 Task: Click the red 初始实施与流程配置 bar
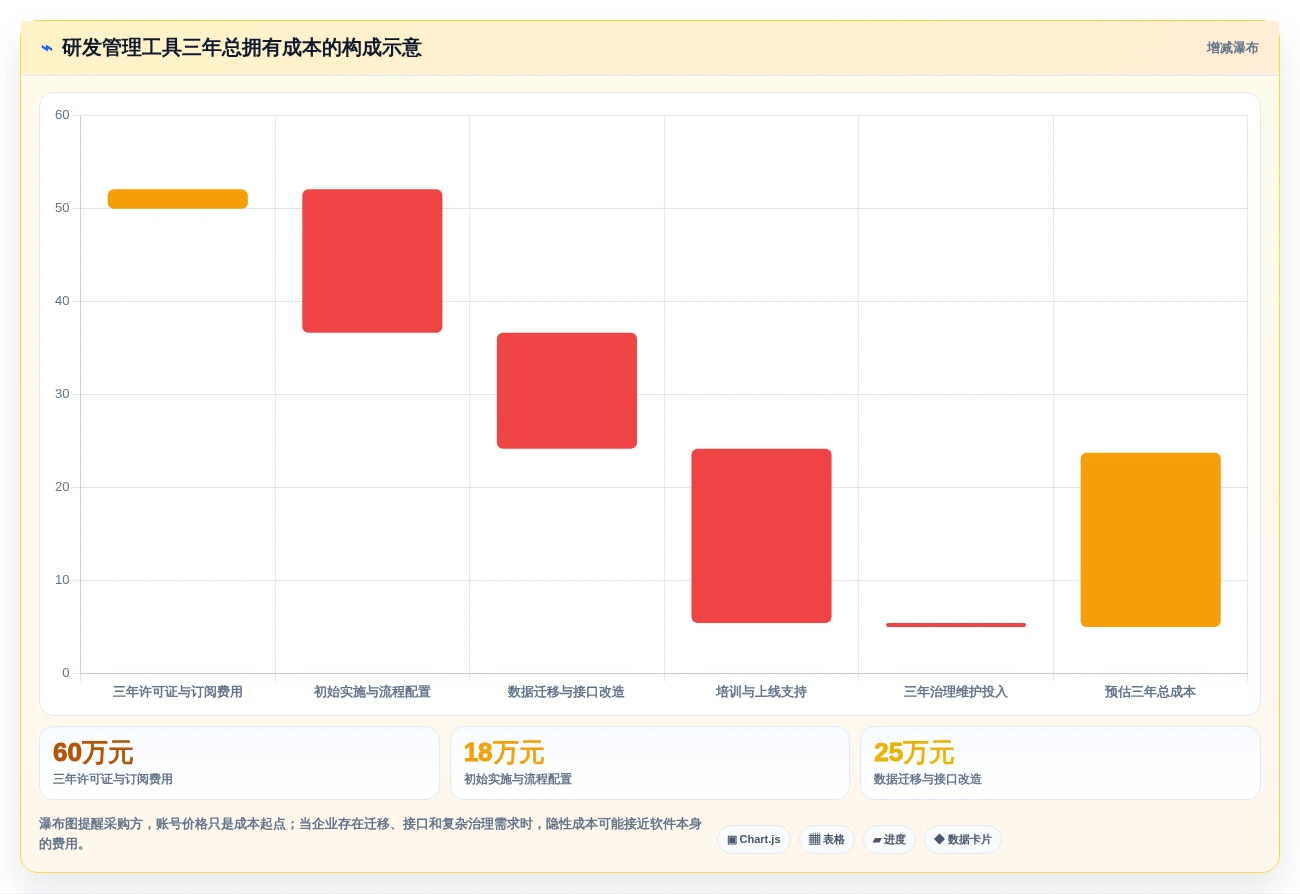372,261
